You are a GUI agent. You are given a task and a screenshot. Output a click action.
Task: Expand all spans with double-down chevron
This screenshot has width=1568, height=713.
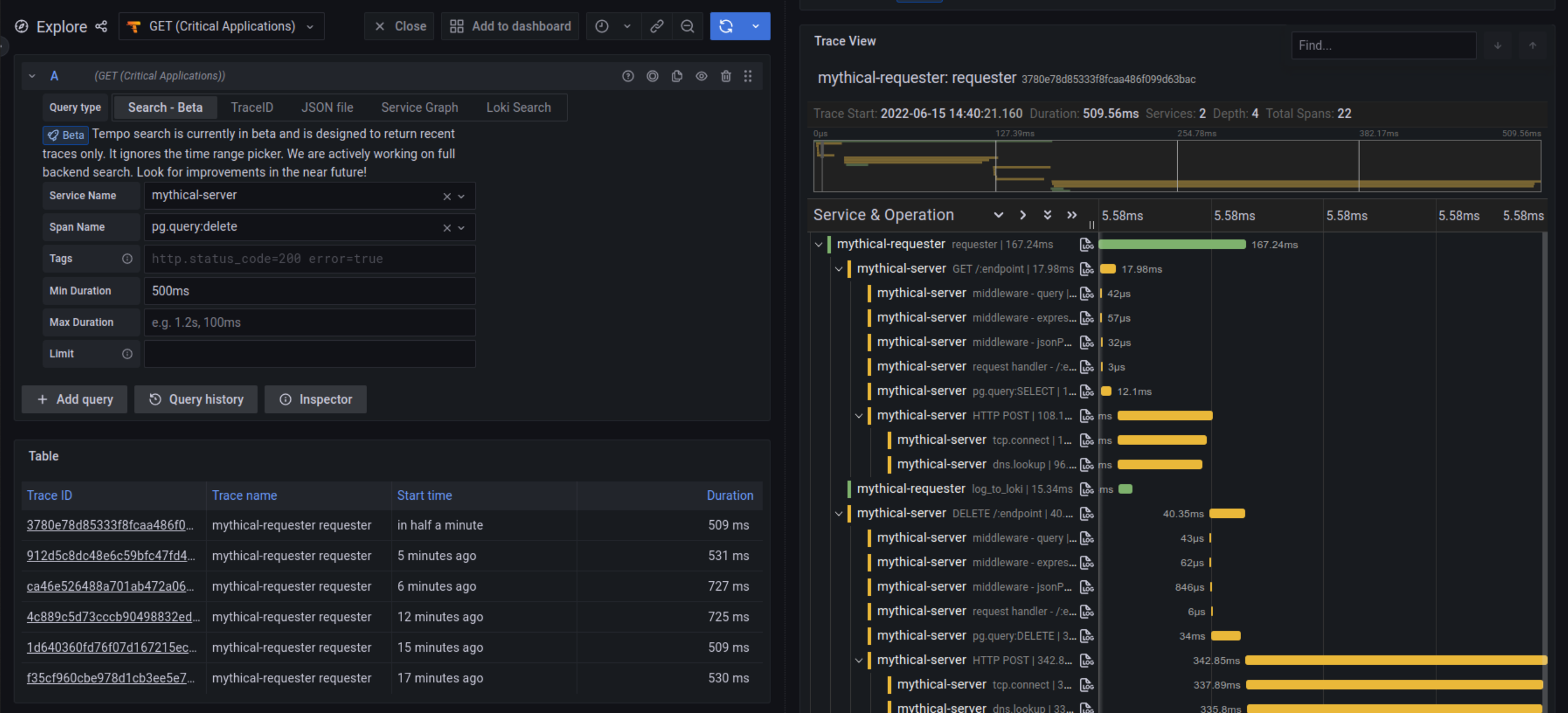click(1047, 215)
